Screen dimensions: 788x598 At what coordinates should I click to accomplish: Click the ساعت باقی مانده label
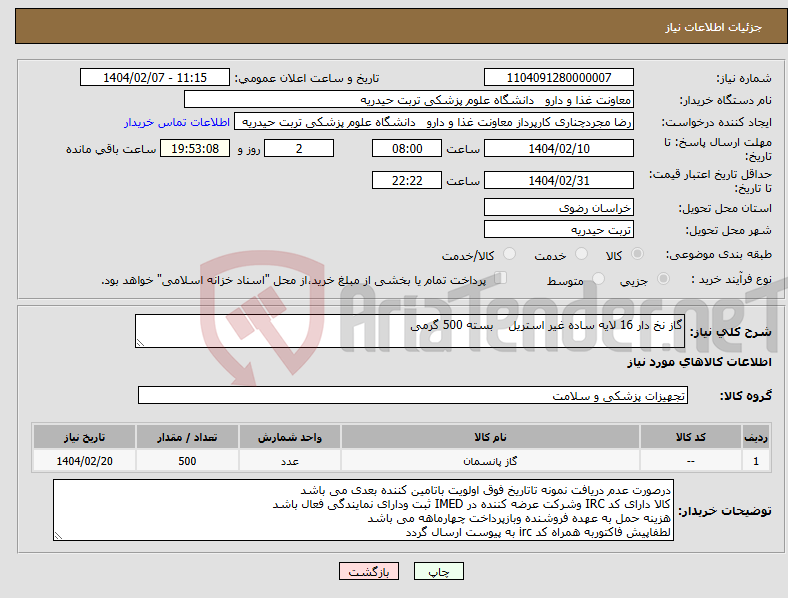[x=111, y=149]
